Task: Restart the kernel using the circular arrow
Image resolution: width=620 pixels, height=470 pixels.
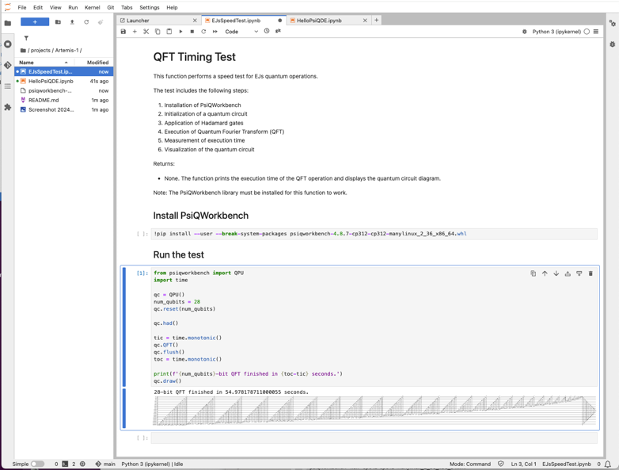Action: click(204, 31)
